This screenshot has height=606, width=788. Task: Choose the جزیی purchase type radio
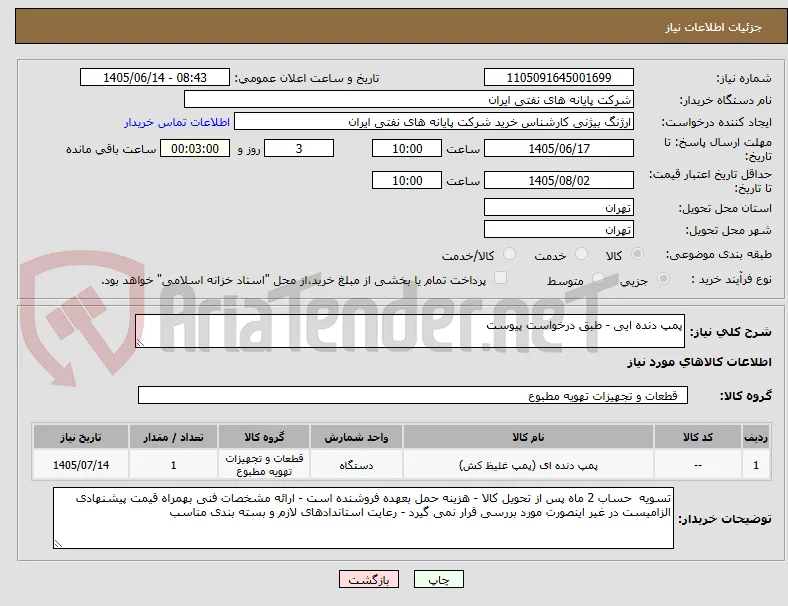(x=663, y=279)
